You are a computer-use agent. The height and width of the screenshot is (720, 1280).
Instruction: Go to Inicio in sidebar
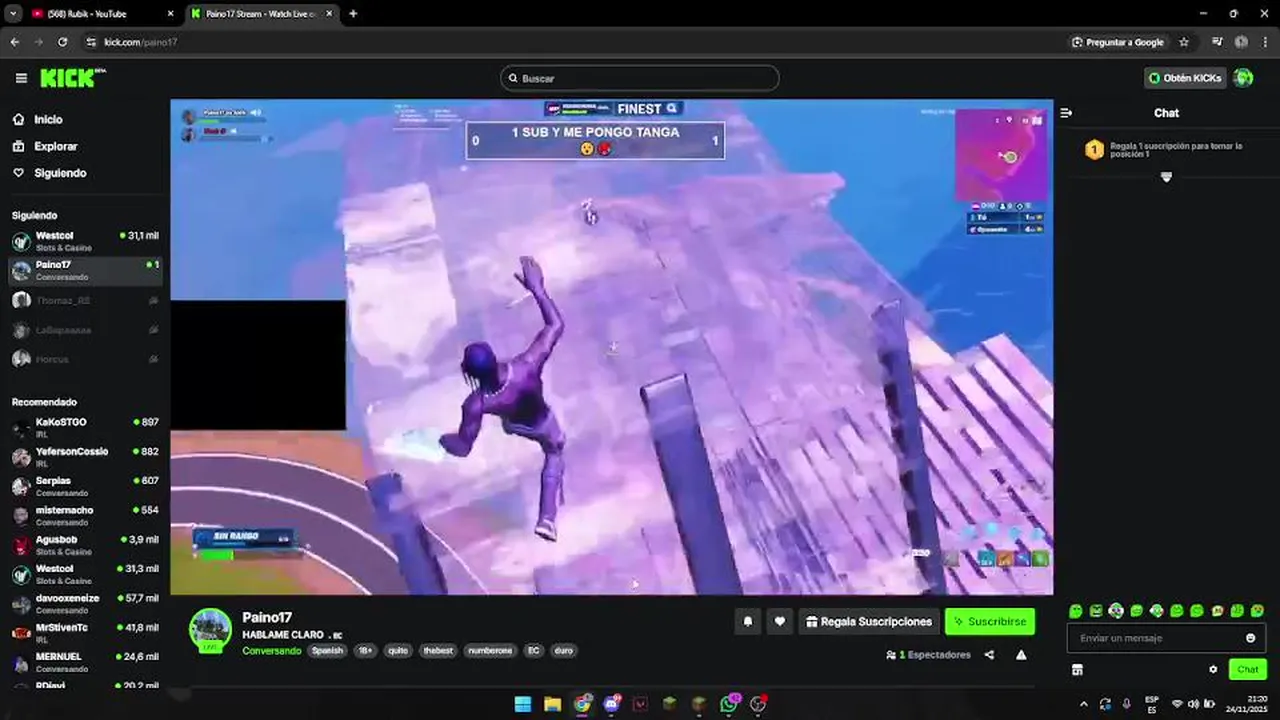(48, 119)
